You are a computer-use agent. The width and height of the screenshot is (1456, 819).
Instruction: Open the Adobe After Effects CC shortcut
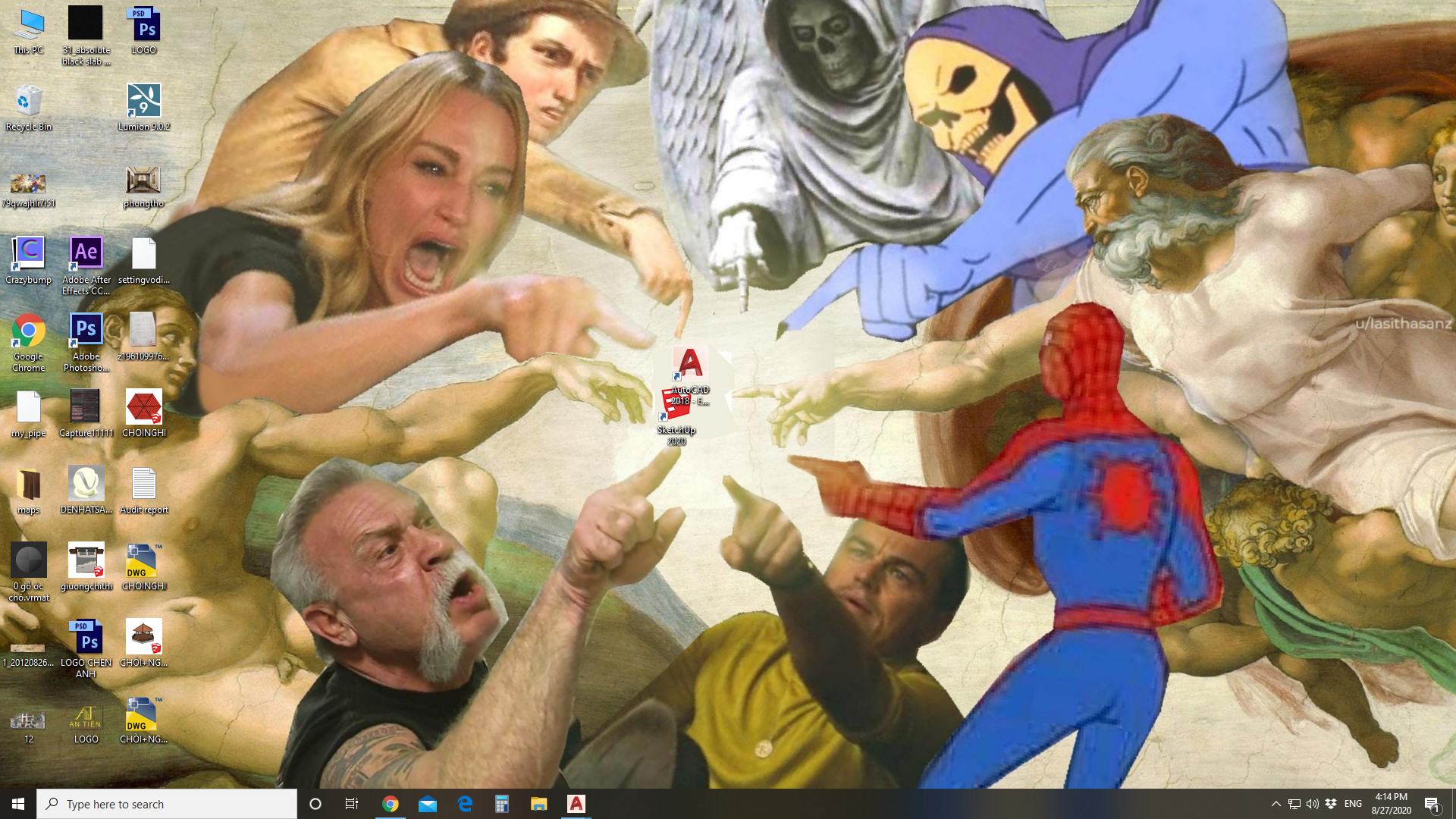(x=86, y=265)
